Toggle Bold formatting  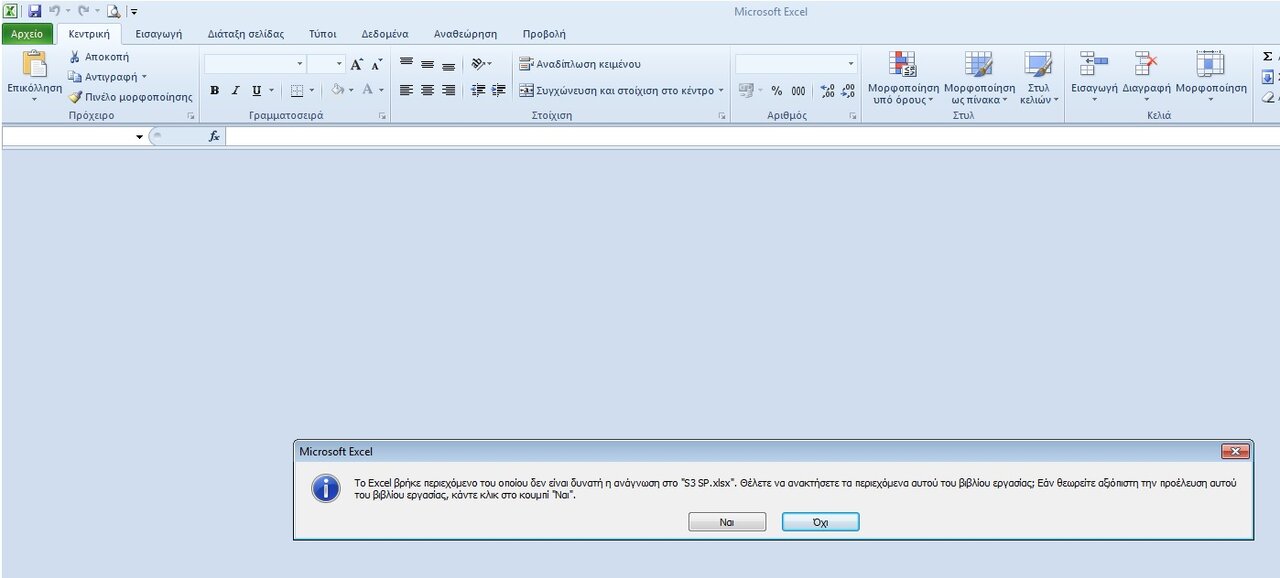[214, 90]
